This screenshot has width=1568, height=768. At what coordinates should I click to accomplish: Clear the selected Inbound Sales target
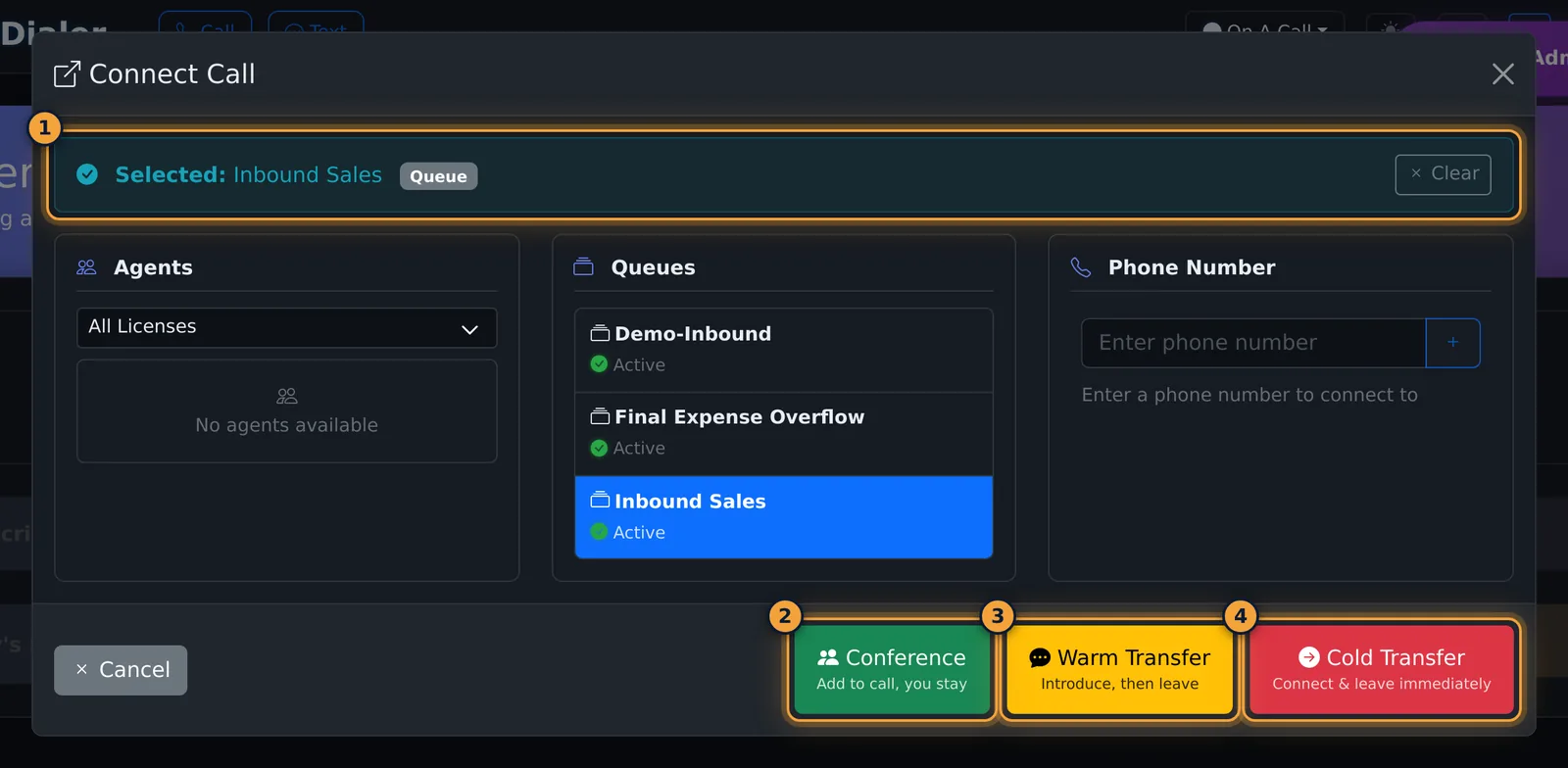pyautogui.click(x=1443, y=174)
